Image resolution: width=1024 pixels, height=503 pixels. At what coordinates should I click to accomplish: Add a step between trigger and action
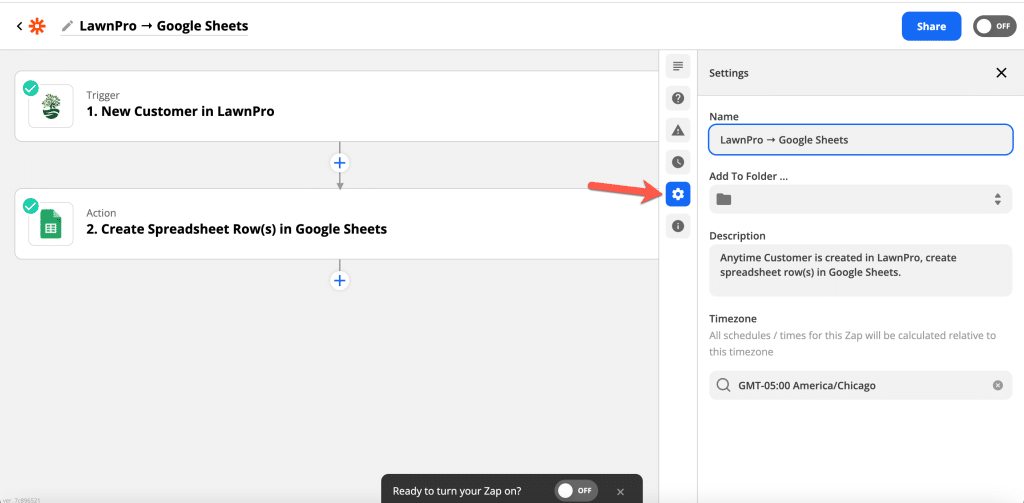point(340,162)
